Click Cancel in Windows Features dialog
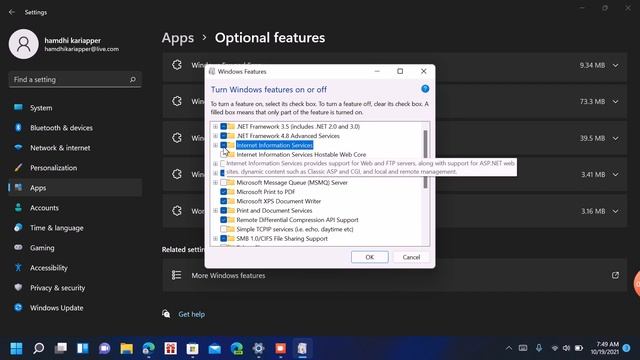Screen dimensions: 640x360 (411, 257)
